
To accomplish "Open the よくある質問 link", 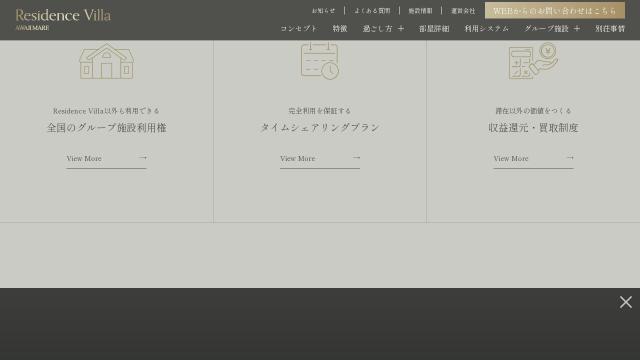I will 372,11.
